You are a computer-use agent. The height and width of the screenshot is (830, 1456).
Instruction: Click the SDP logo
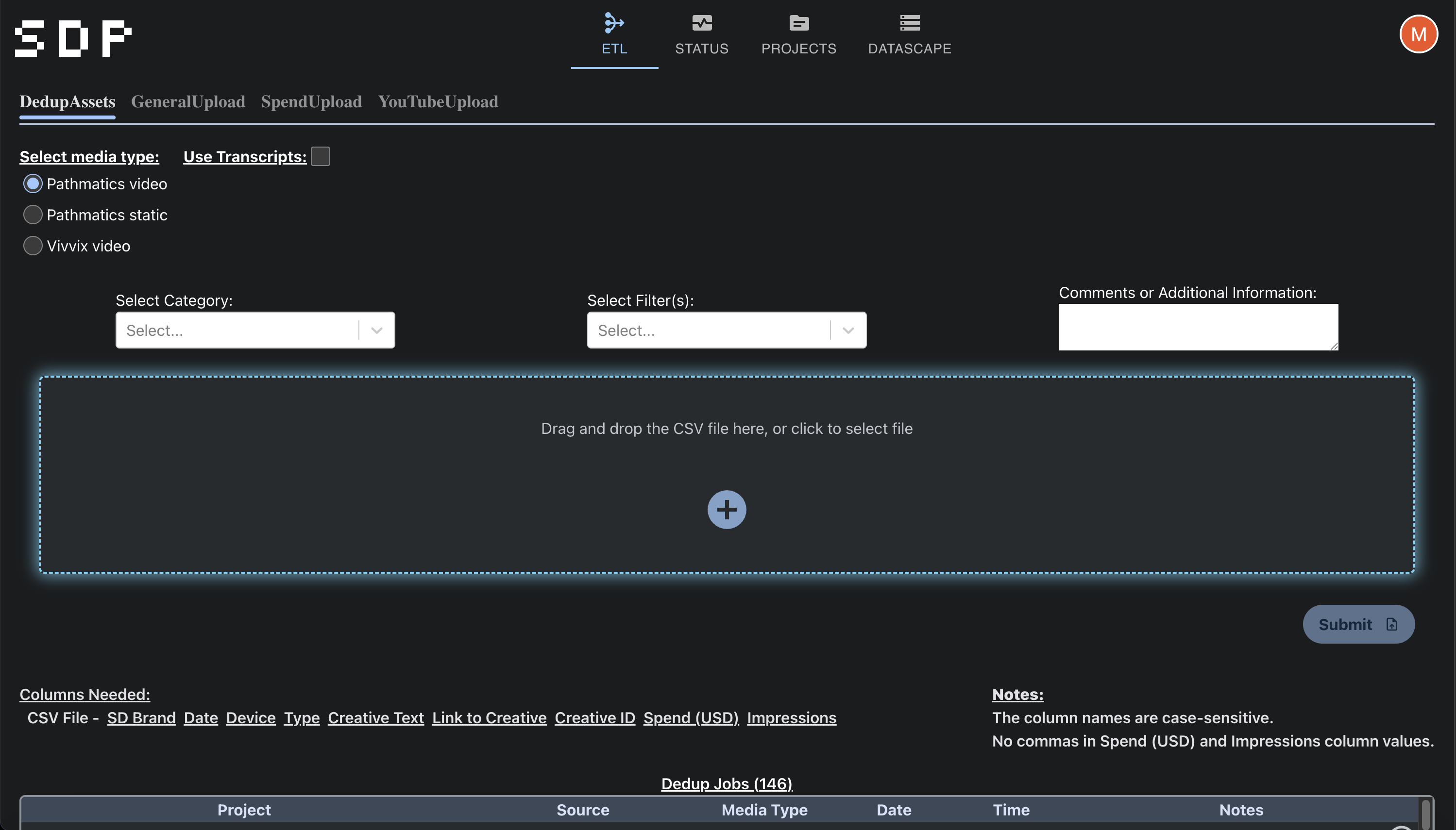click(x=73, y=38)
